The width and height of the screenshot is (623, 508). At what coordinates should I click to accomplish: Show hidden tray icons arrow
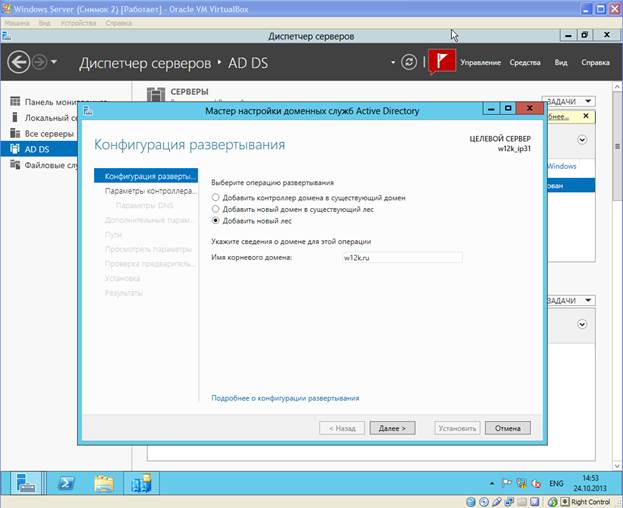click(492, 483)
